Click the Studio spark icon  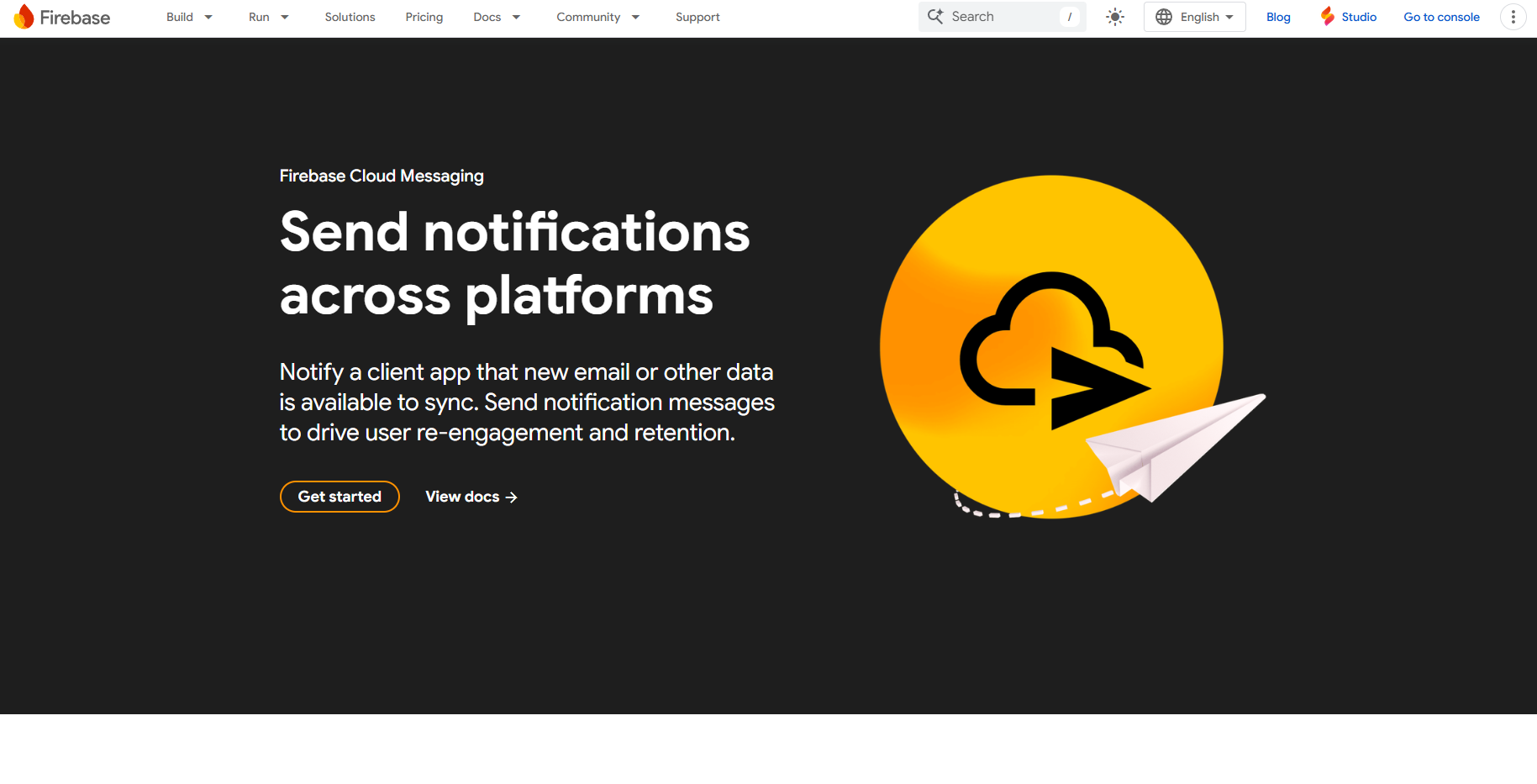pos(1327,17)
